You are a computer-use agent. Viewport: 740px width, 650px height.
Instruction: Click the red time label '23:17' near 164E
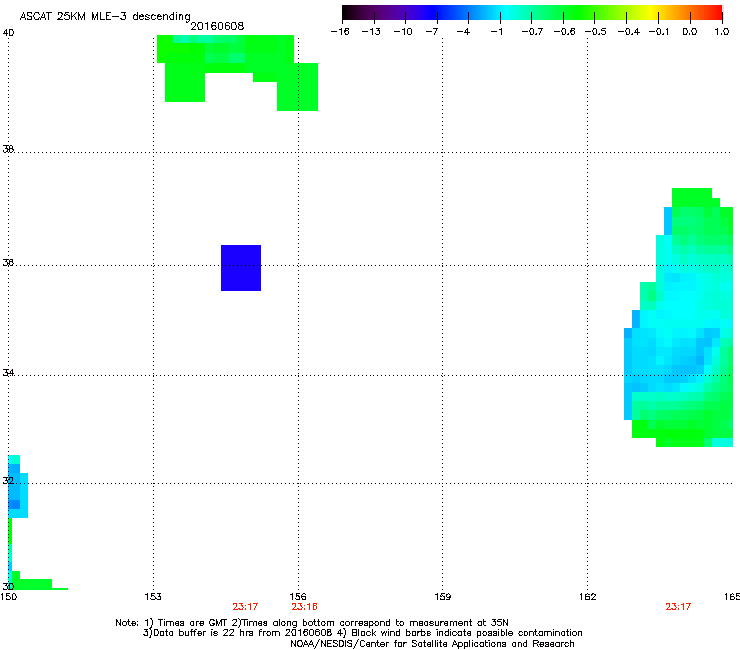(678, 607)
